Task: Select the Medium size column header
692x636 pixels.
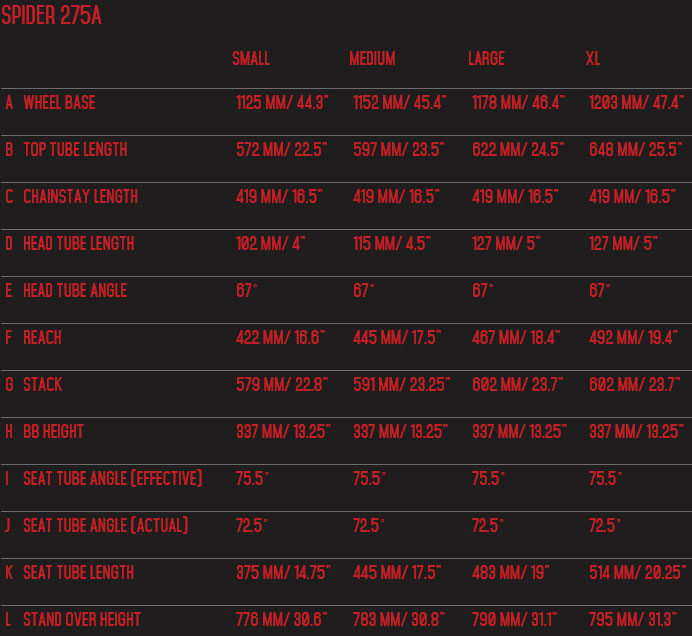Action: tap(372, 59)
